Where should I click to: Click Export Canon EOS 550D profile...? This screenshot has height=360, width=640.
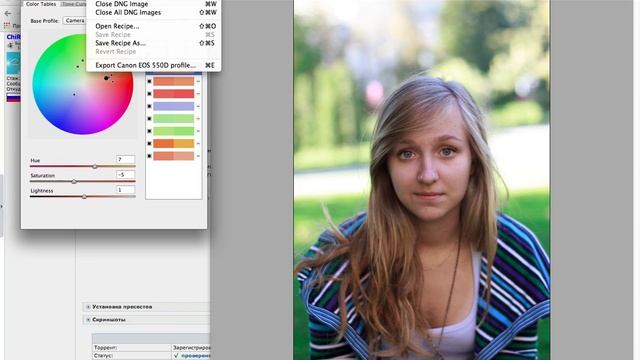(153, 65)
